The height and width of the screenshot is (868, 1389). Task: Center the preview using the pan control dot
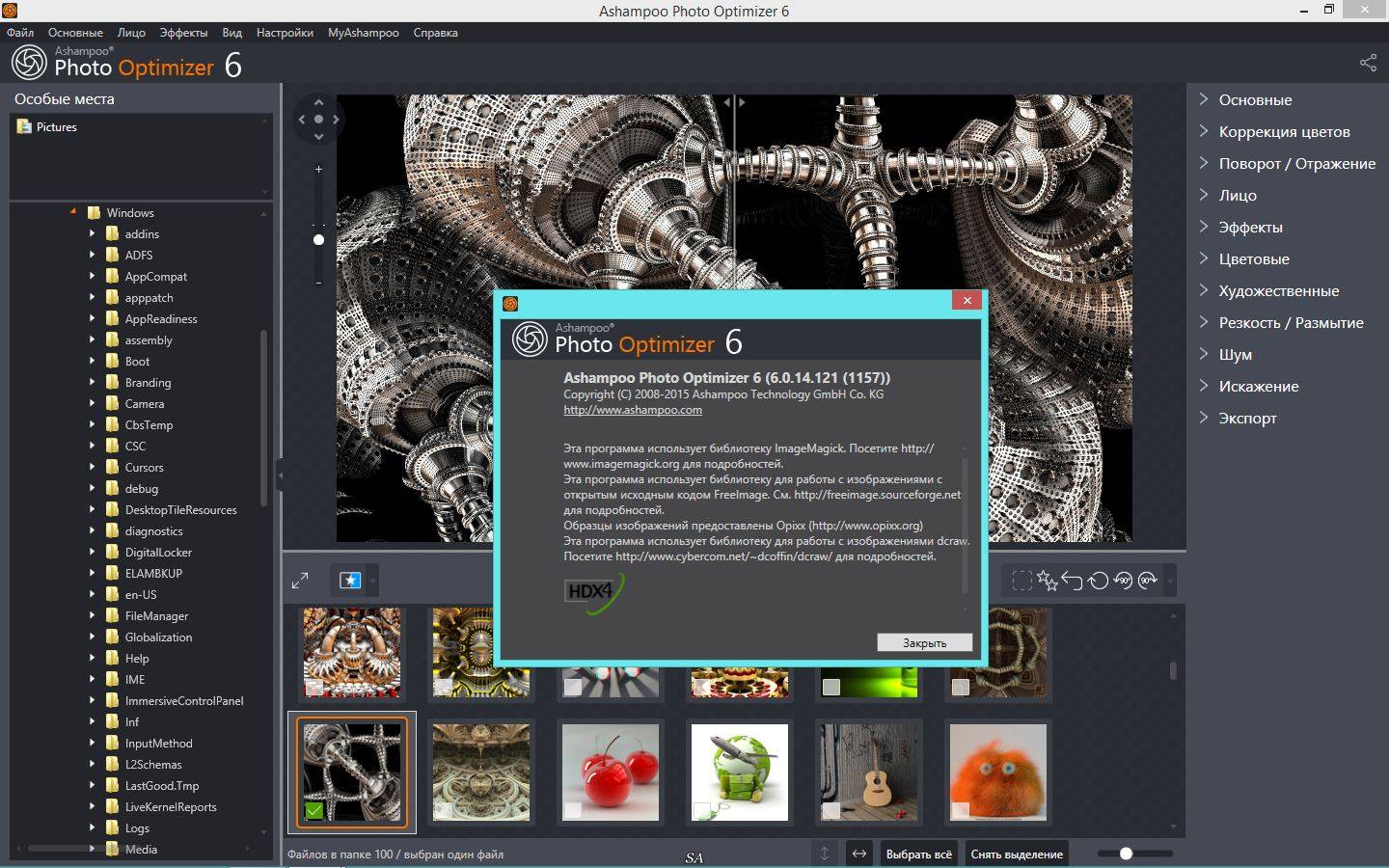click(x=318, y=120)
